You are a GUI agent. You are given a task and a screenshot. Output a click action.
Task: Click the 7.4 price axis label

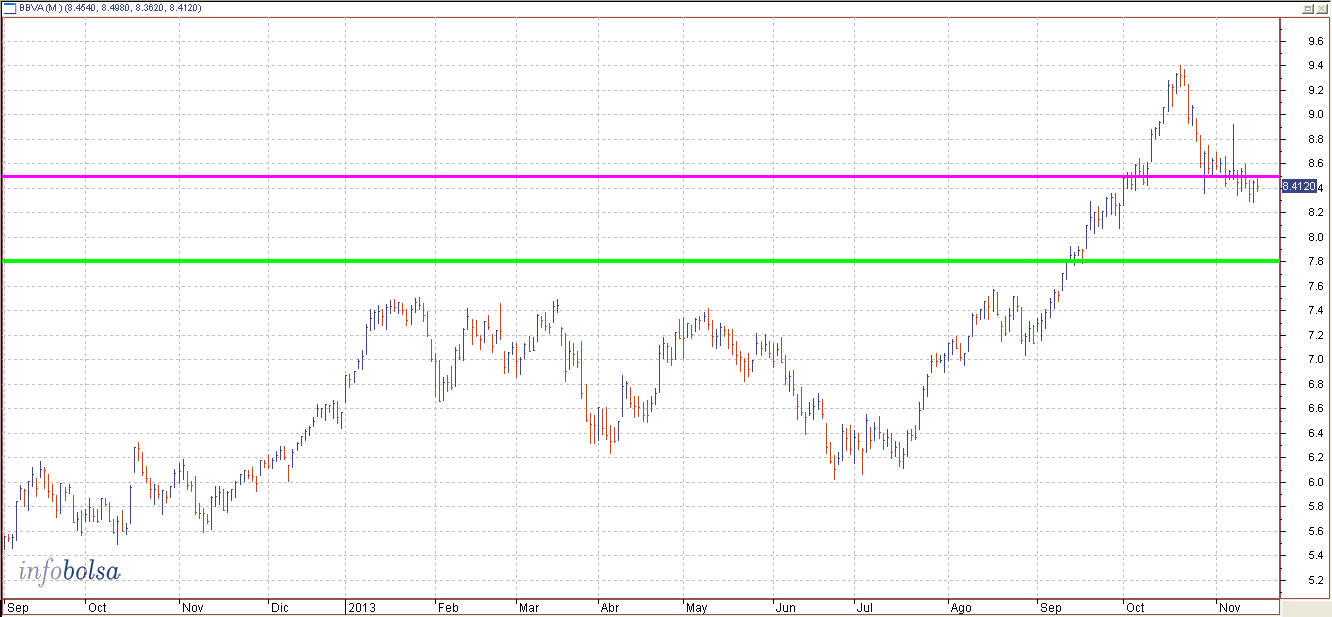[1315, 310]
